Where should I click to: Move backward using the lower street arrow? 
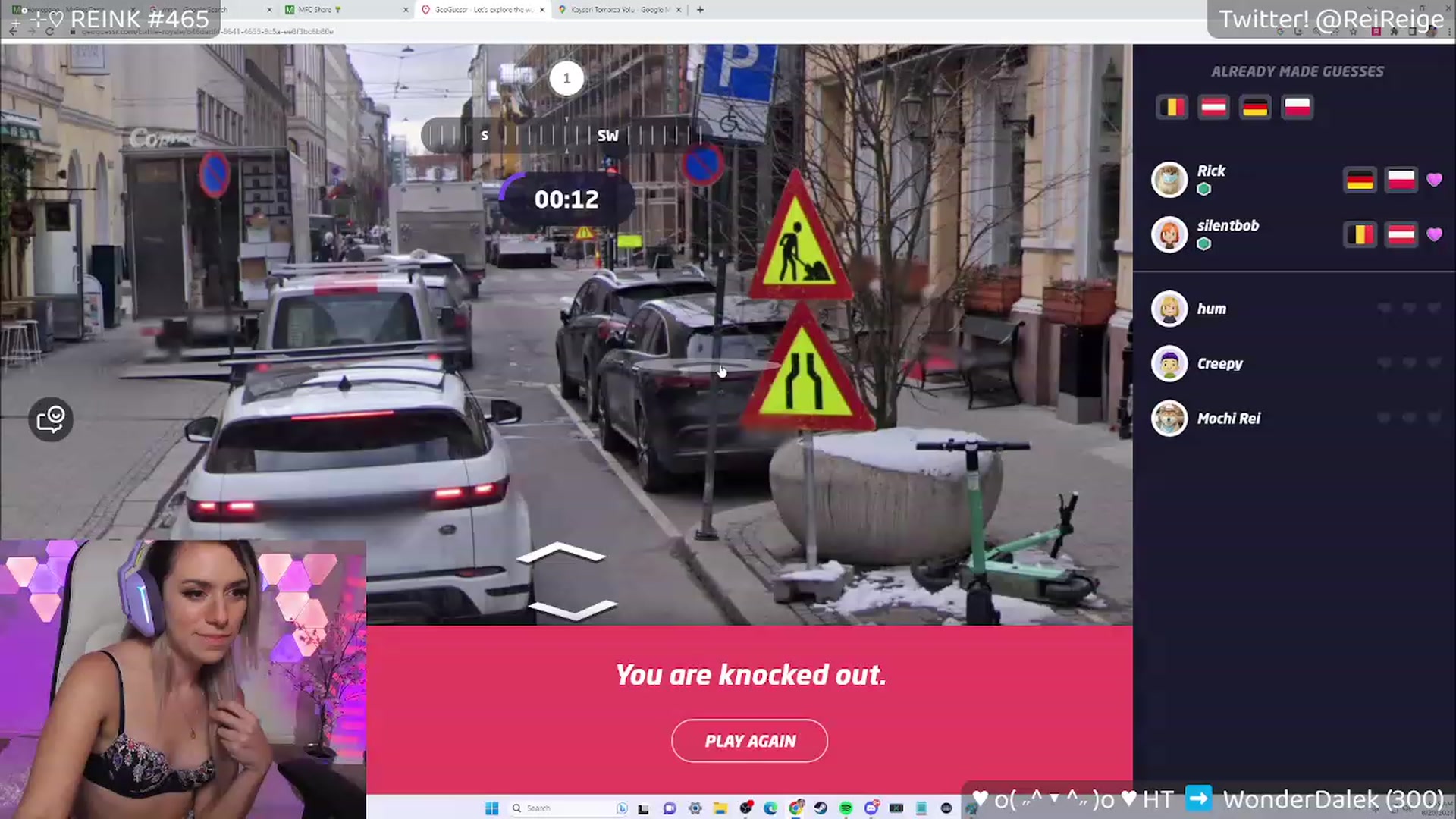point(573,609)
